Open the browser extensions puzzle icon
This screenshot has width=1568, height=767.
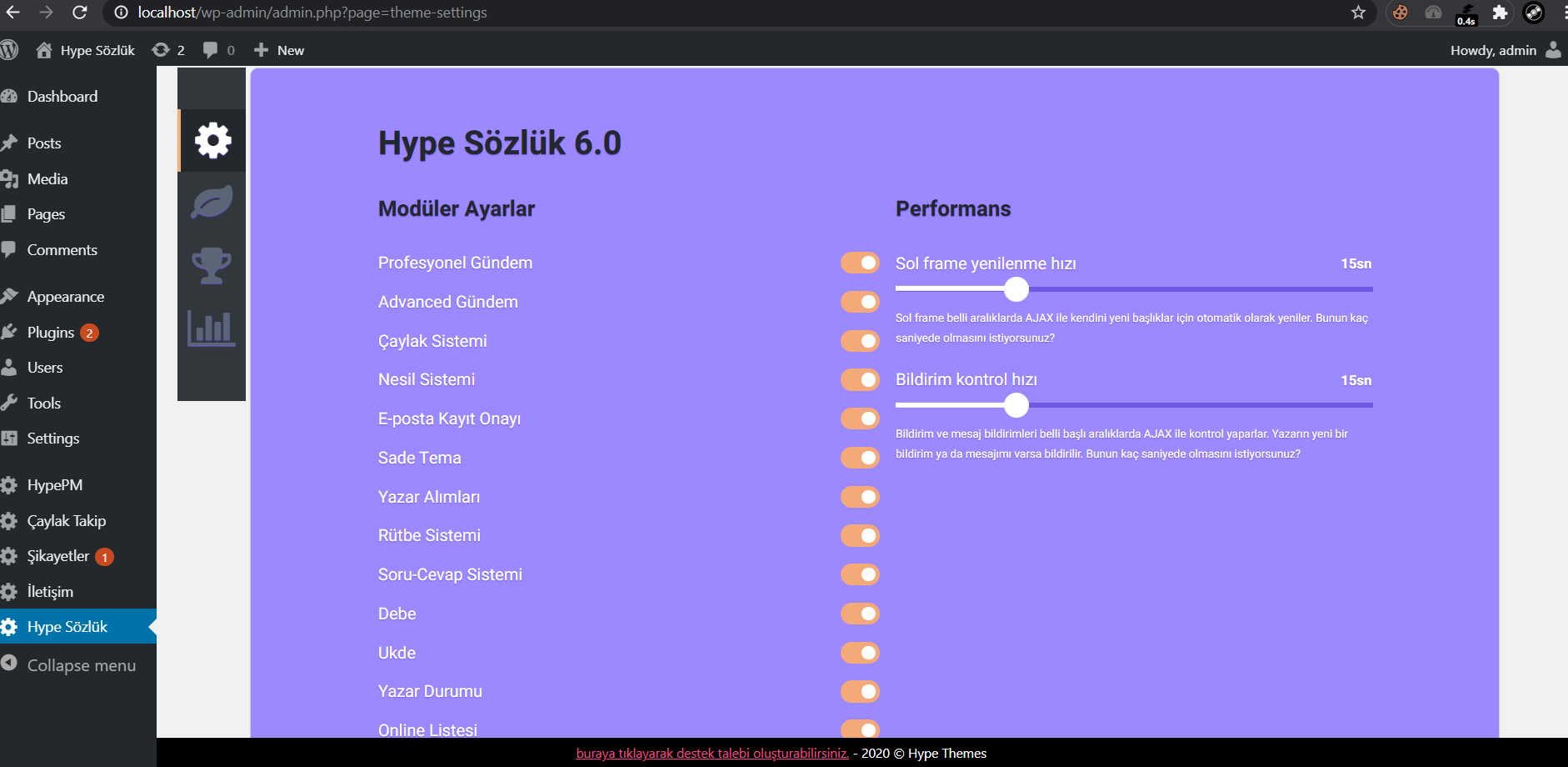(1500, 13)
